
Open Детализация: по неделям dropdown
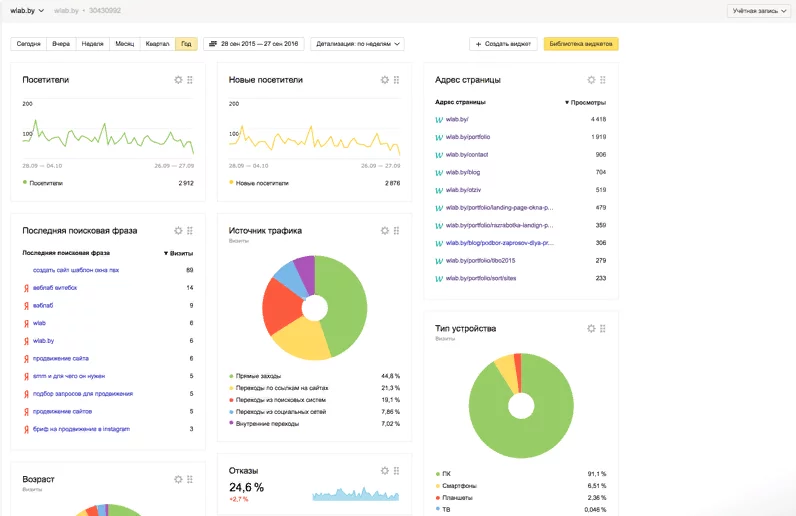(x=357, y=44)
